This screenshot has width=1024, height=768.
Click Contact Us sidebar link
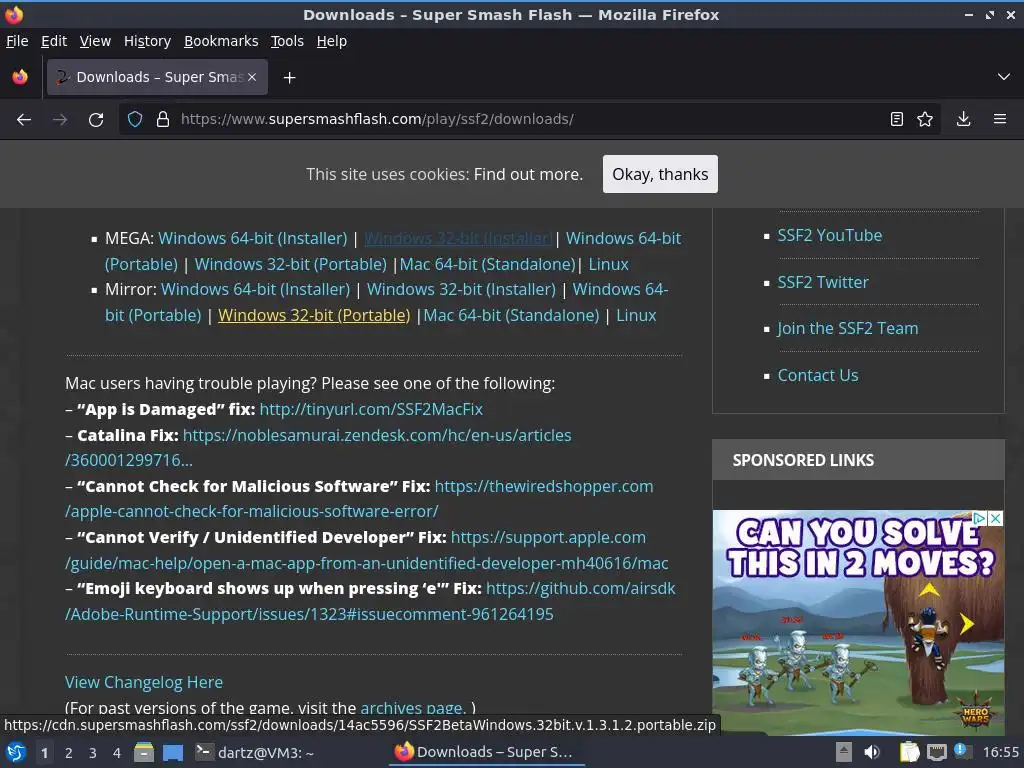point(818,376)
